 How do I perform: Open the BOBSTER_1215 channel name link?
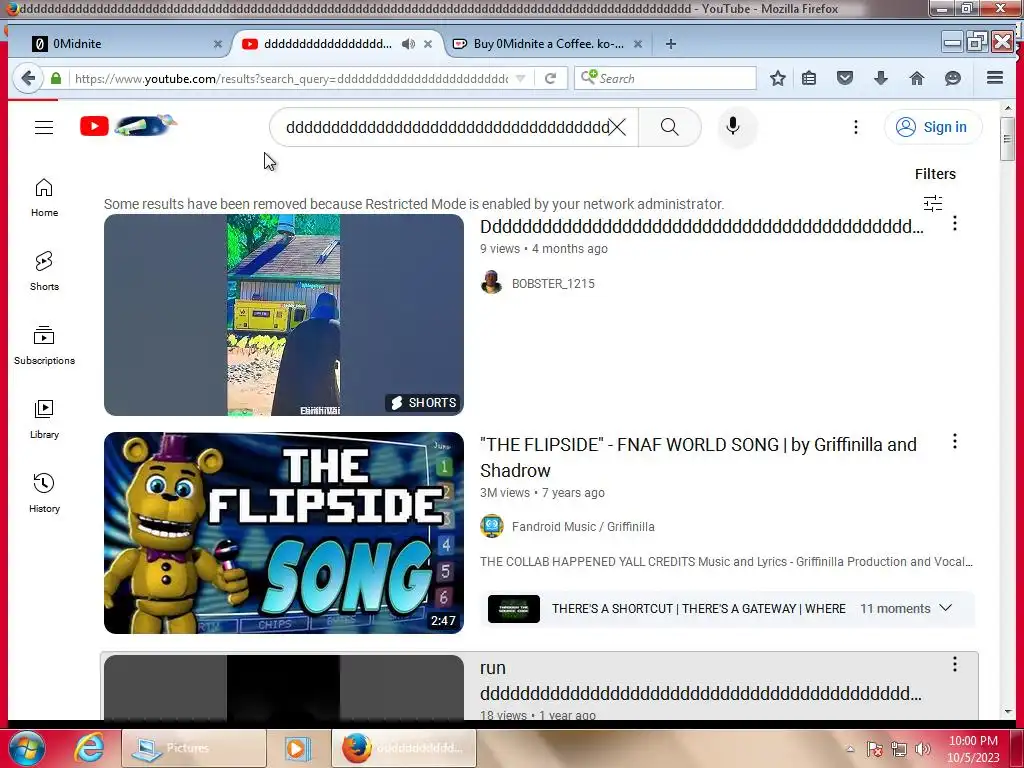tap(552, 283)
